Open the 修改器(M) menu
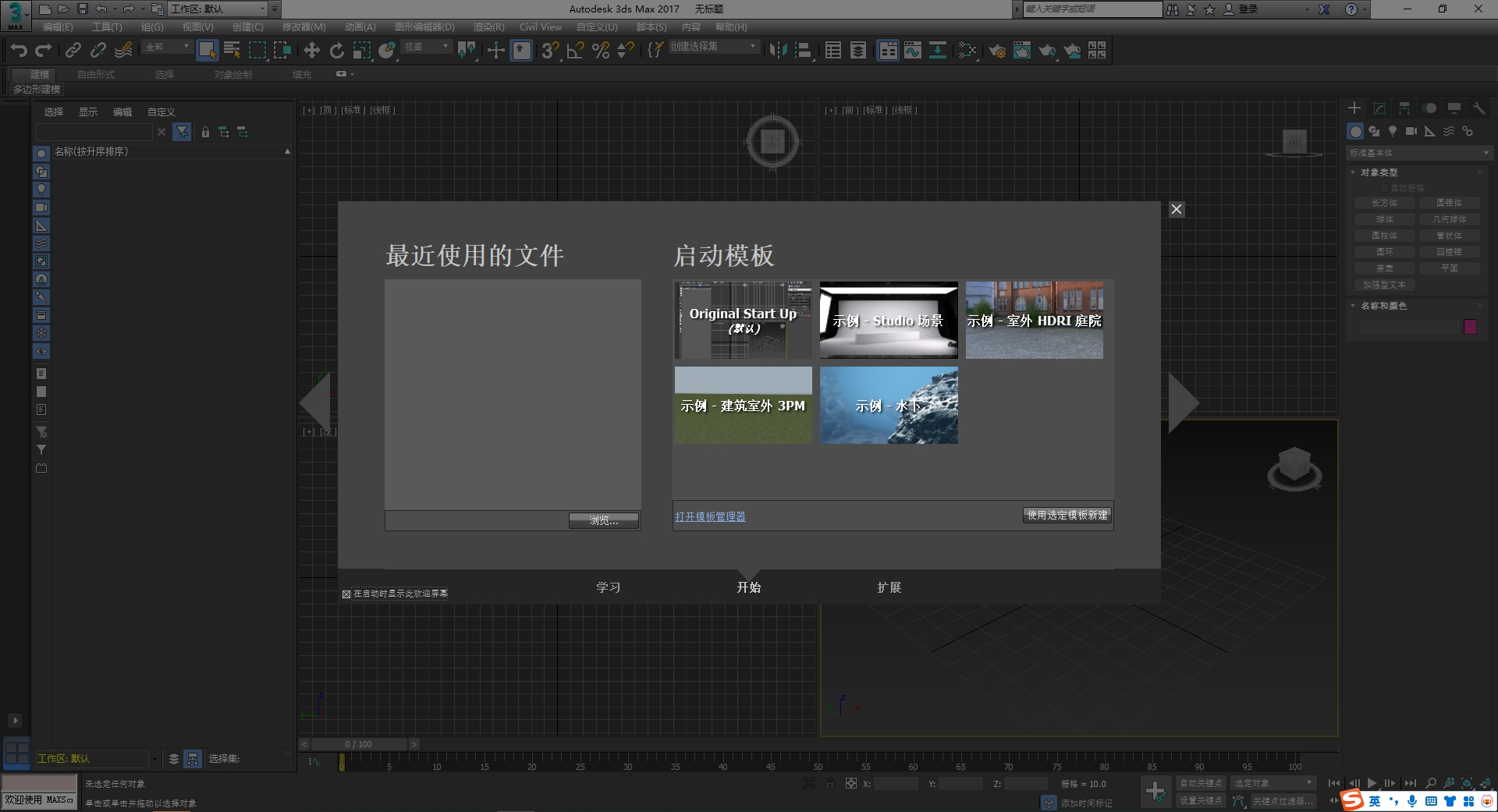 pos(304,27)
